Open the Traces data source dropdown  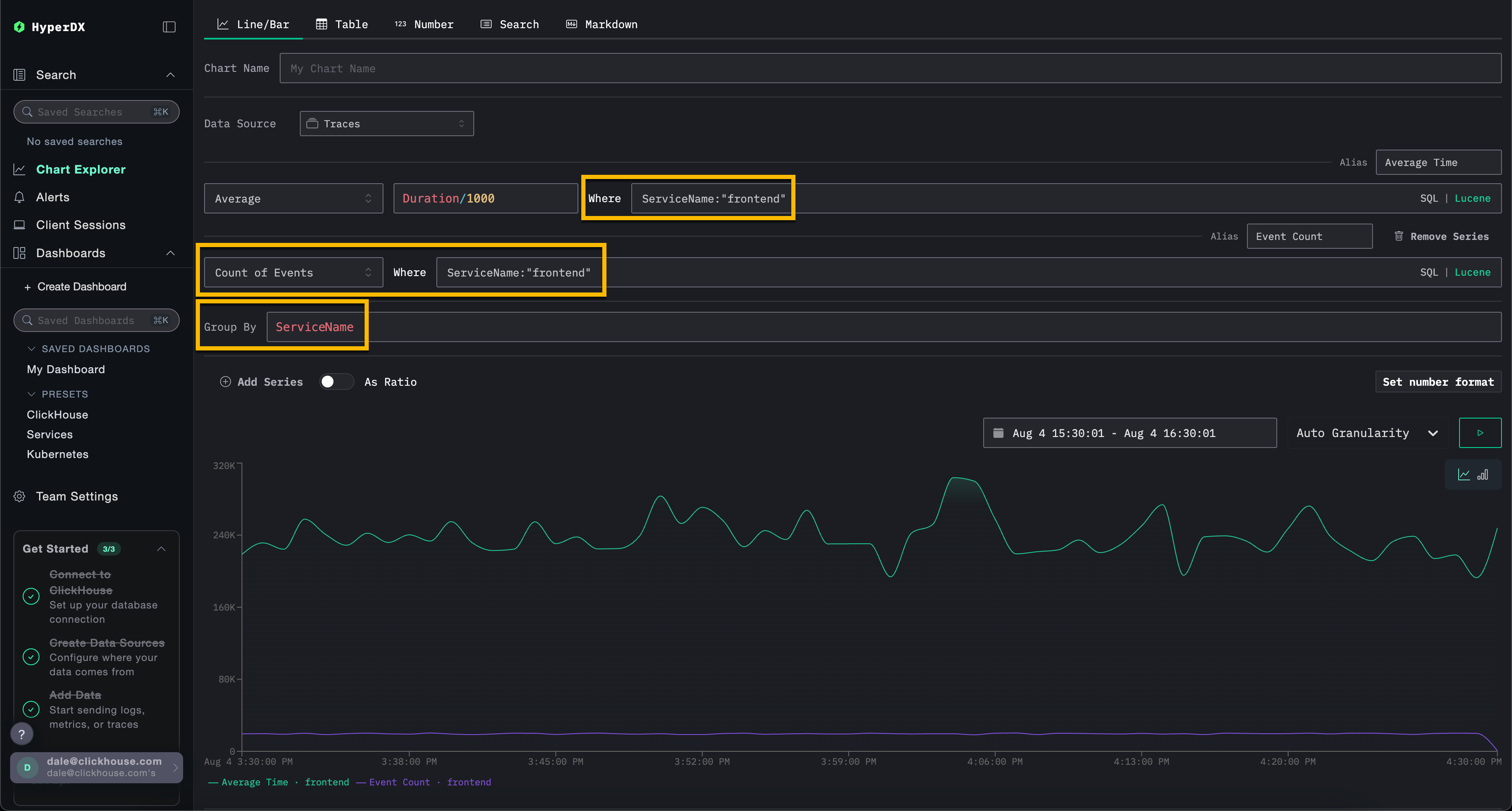click(386, 123)
